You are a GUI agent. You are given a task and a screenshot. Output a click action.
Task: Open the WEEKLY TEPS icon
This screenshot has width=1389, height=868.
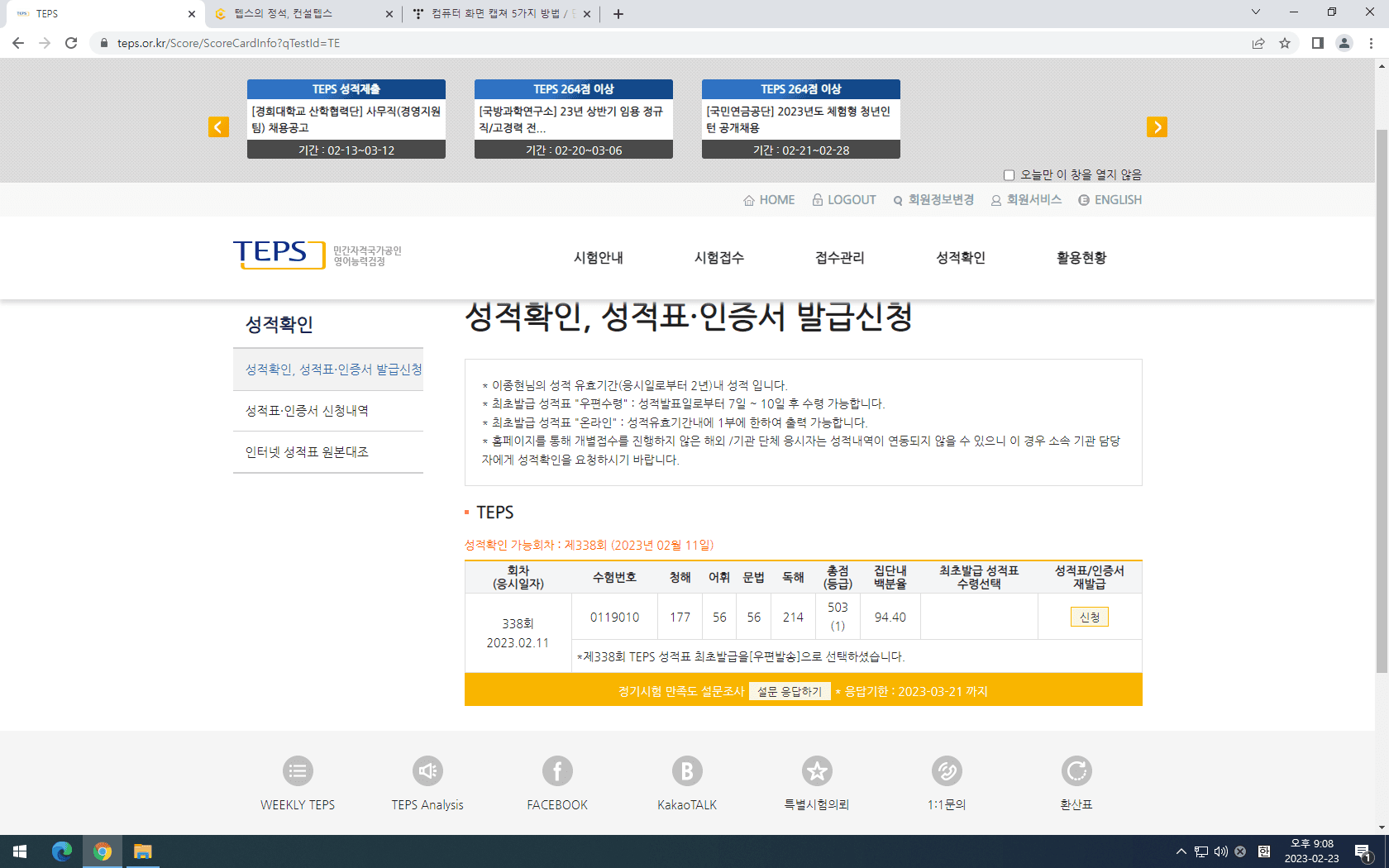coord(298,771)
